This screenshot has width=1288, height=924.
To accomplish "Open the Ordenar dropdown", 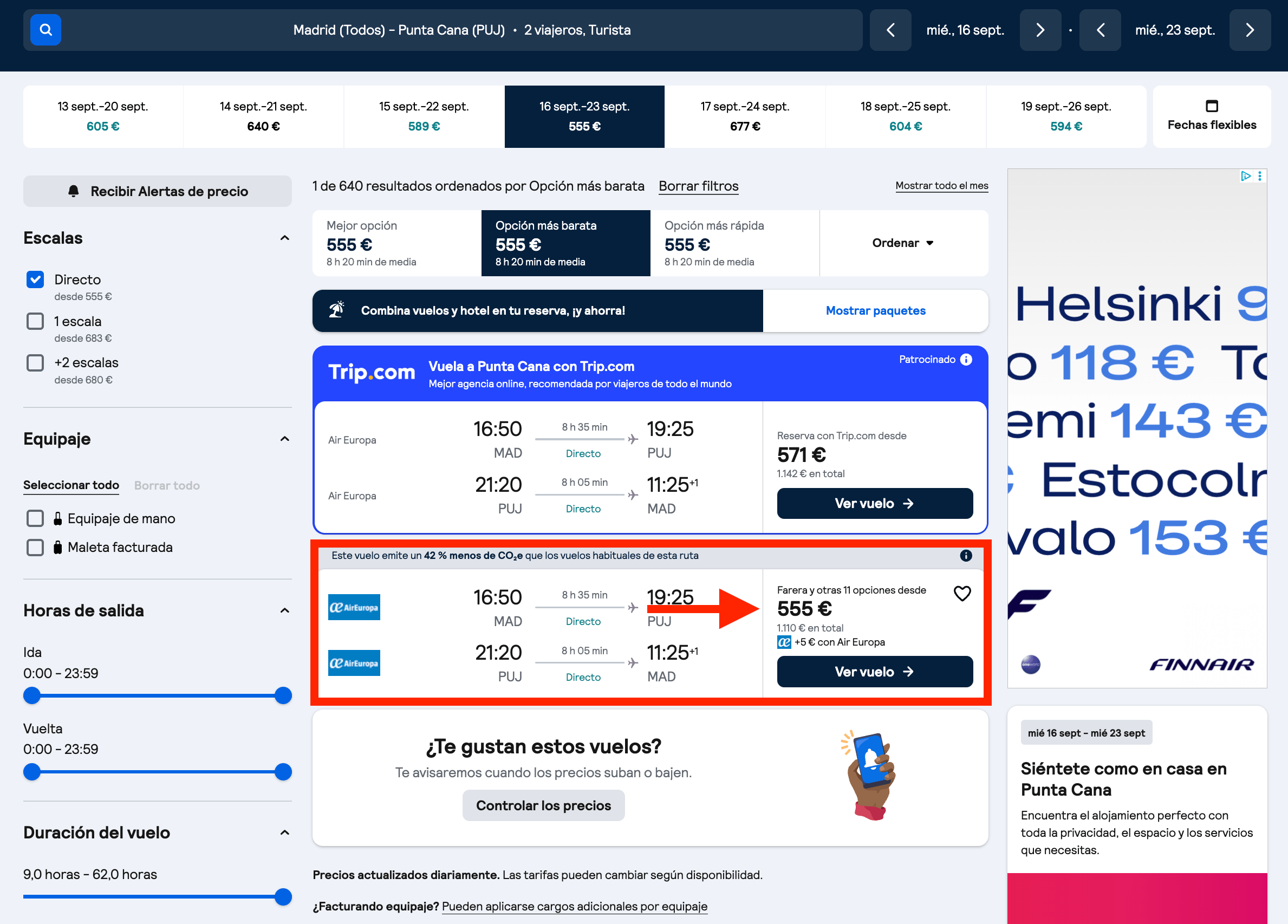I will 903,243.
